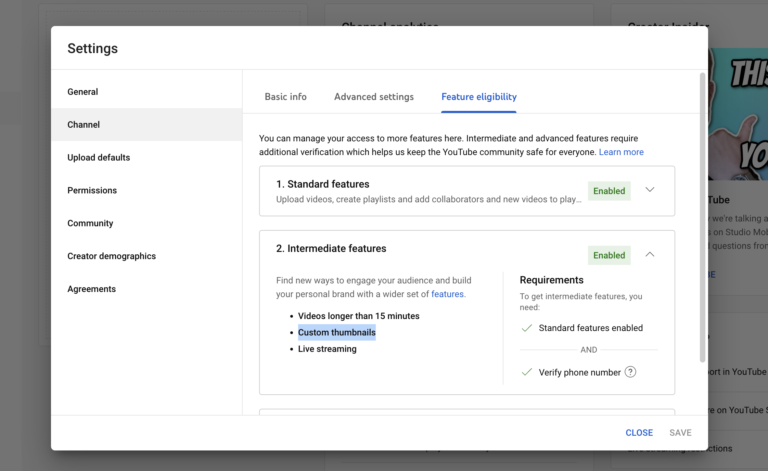Image resolution: width=768 pixels, height=471 pixels.
Task: Open the Permissions settings section
Action: (x=92, y=190)
